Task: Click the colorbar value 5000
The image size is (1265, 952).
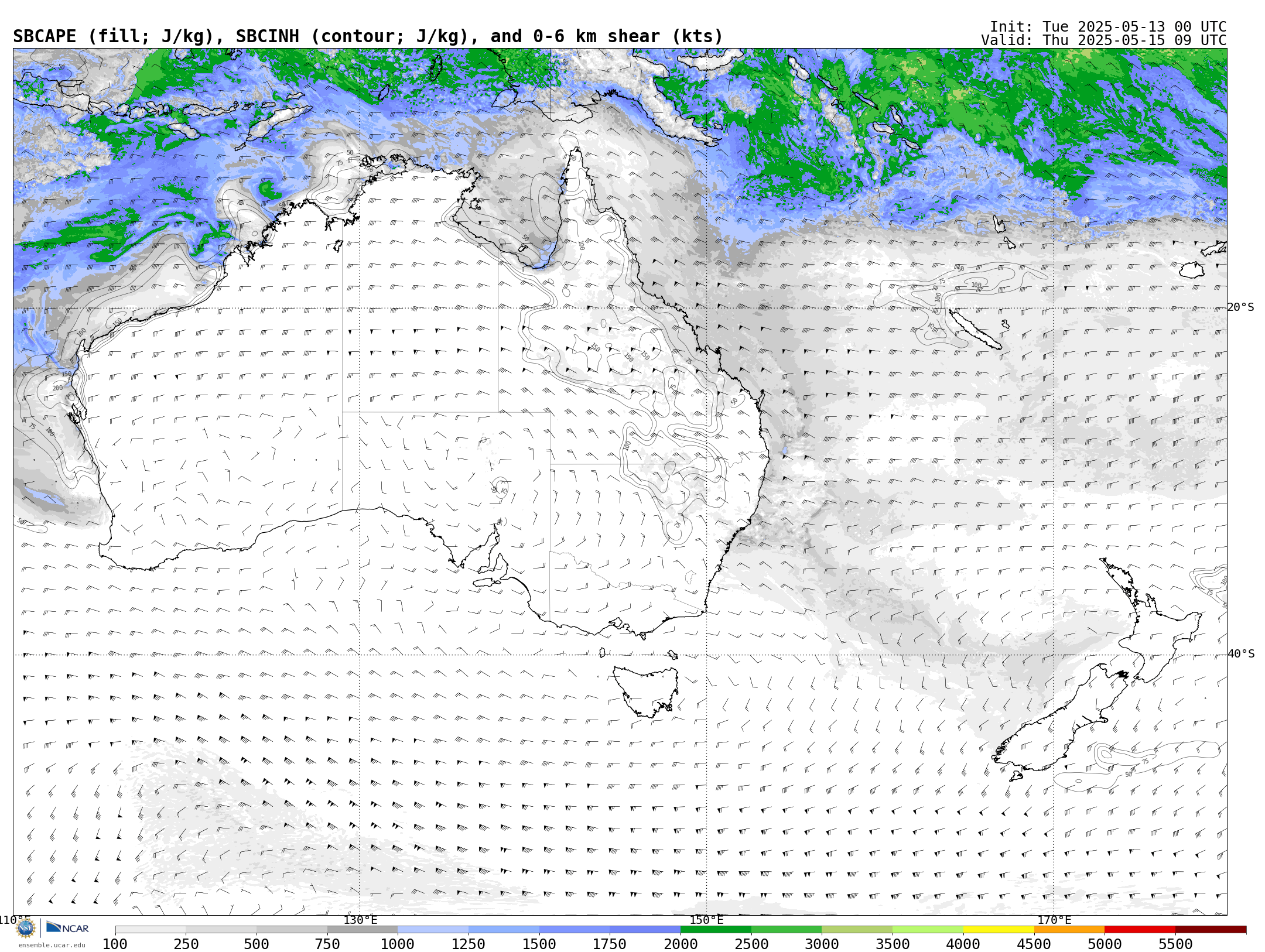Action: point(1105,944)
